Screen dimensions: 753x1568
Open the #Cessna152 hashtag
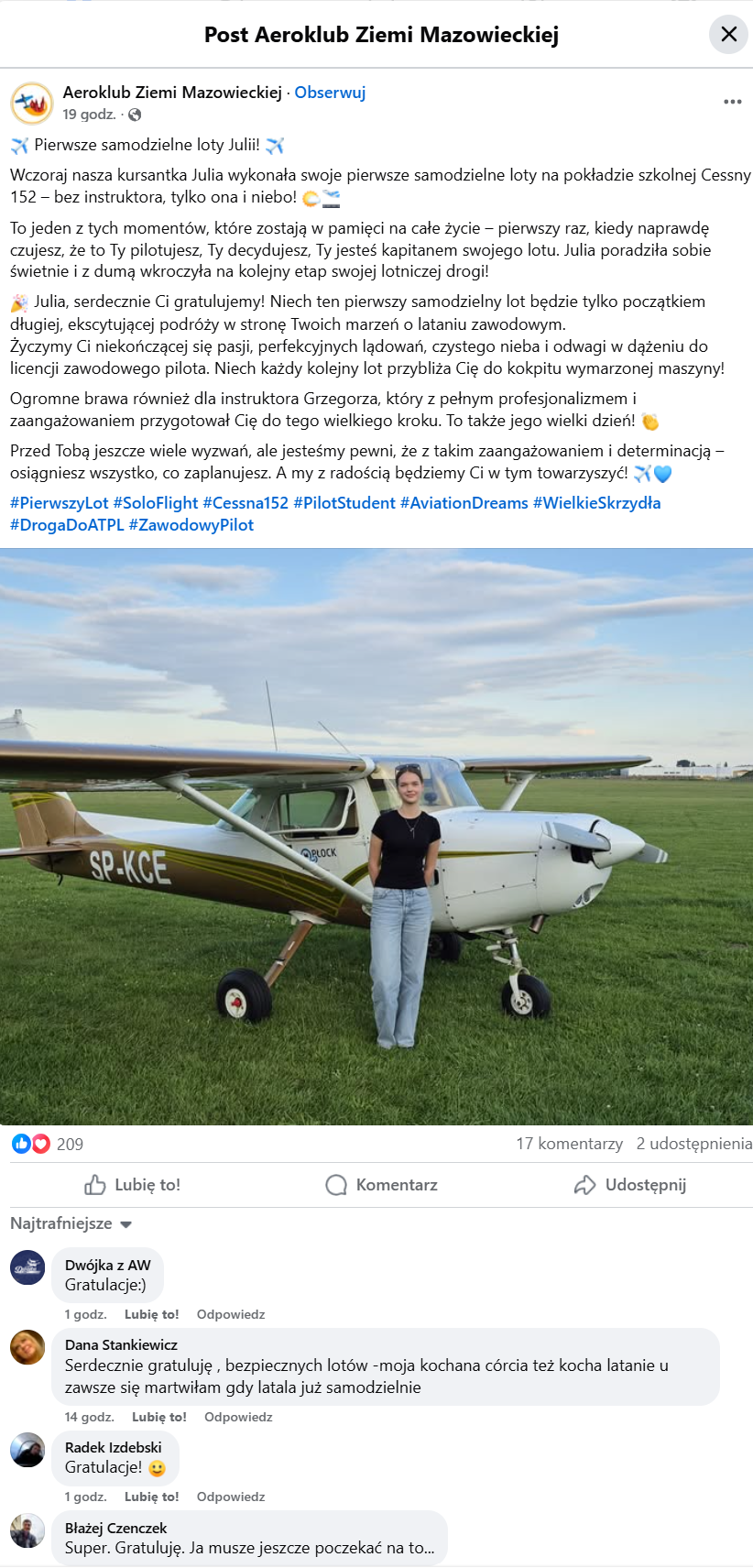click(246, 503)
